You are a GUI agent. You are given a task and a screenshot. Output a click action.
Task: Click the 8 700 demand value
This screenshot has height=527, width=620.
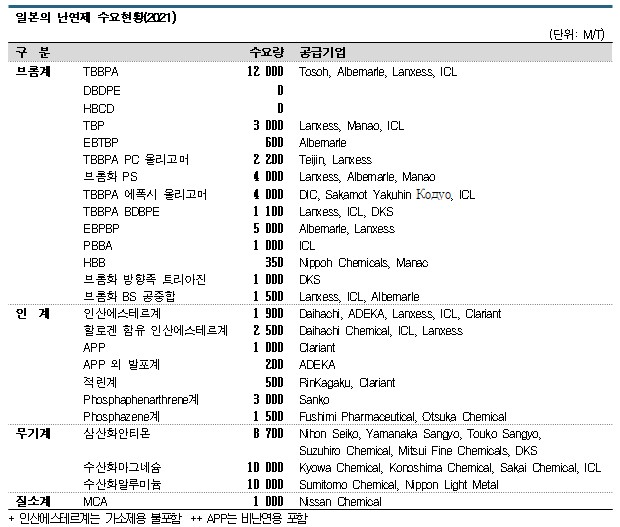tap(266, 433)
